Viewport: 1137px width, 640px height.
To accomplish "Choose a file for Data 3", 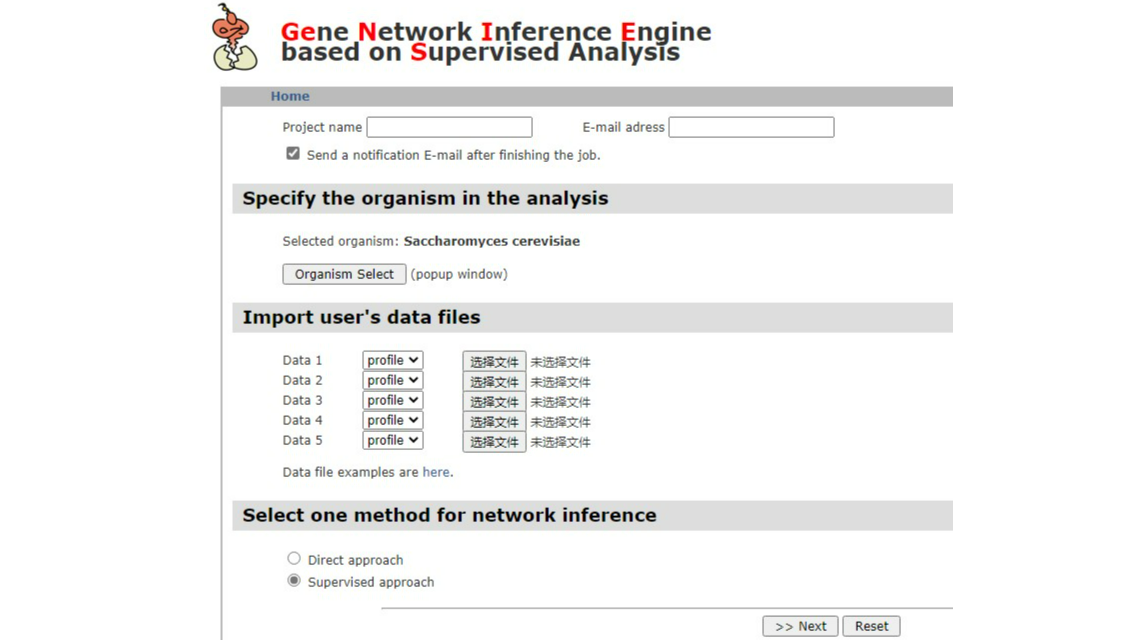I will (x=494, y=402).
